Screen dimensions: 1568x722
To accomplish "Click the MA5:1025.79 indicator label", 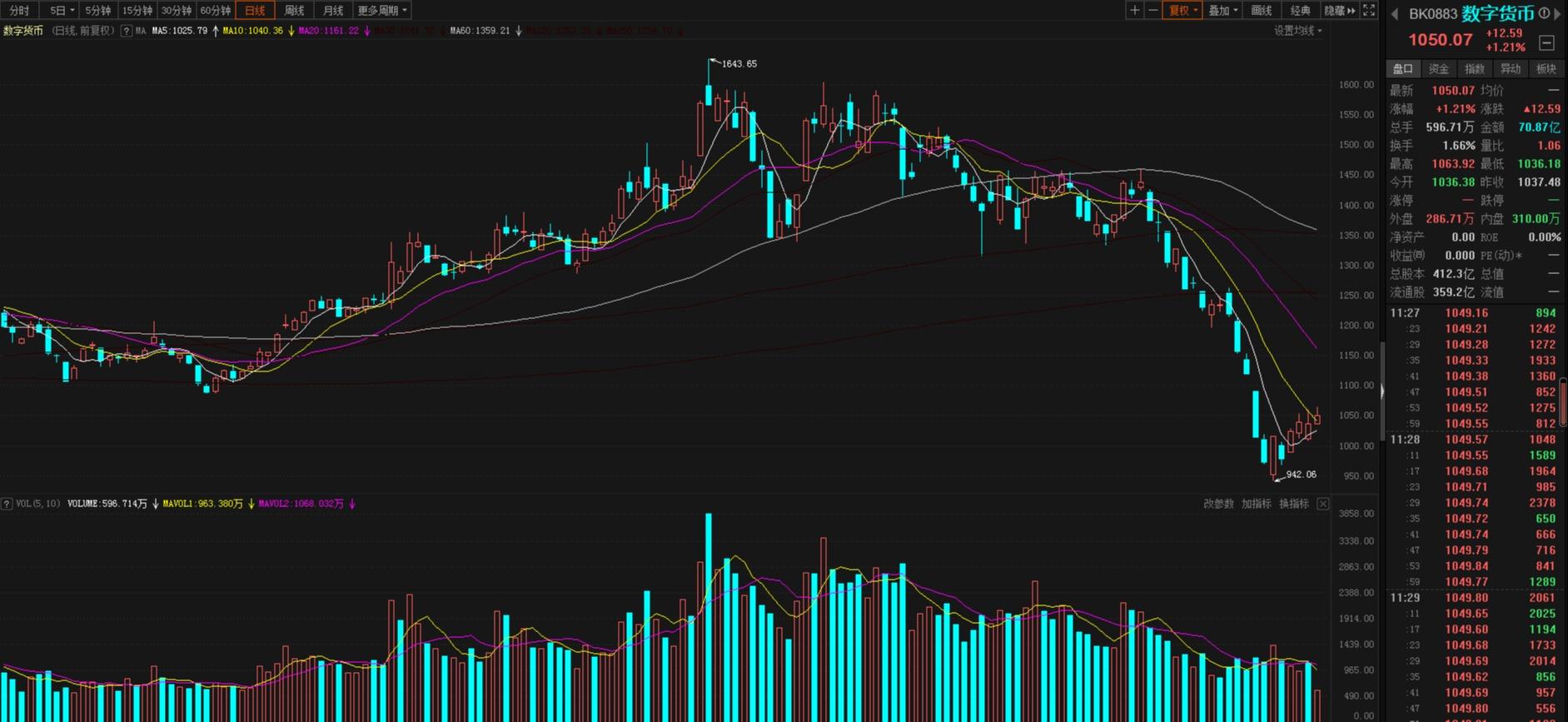I will pyautogui.click(x=180, y=31).
